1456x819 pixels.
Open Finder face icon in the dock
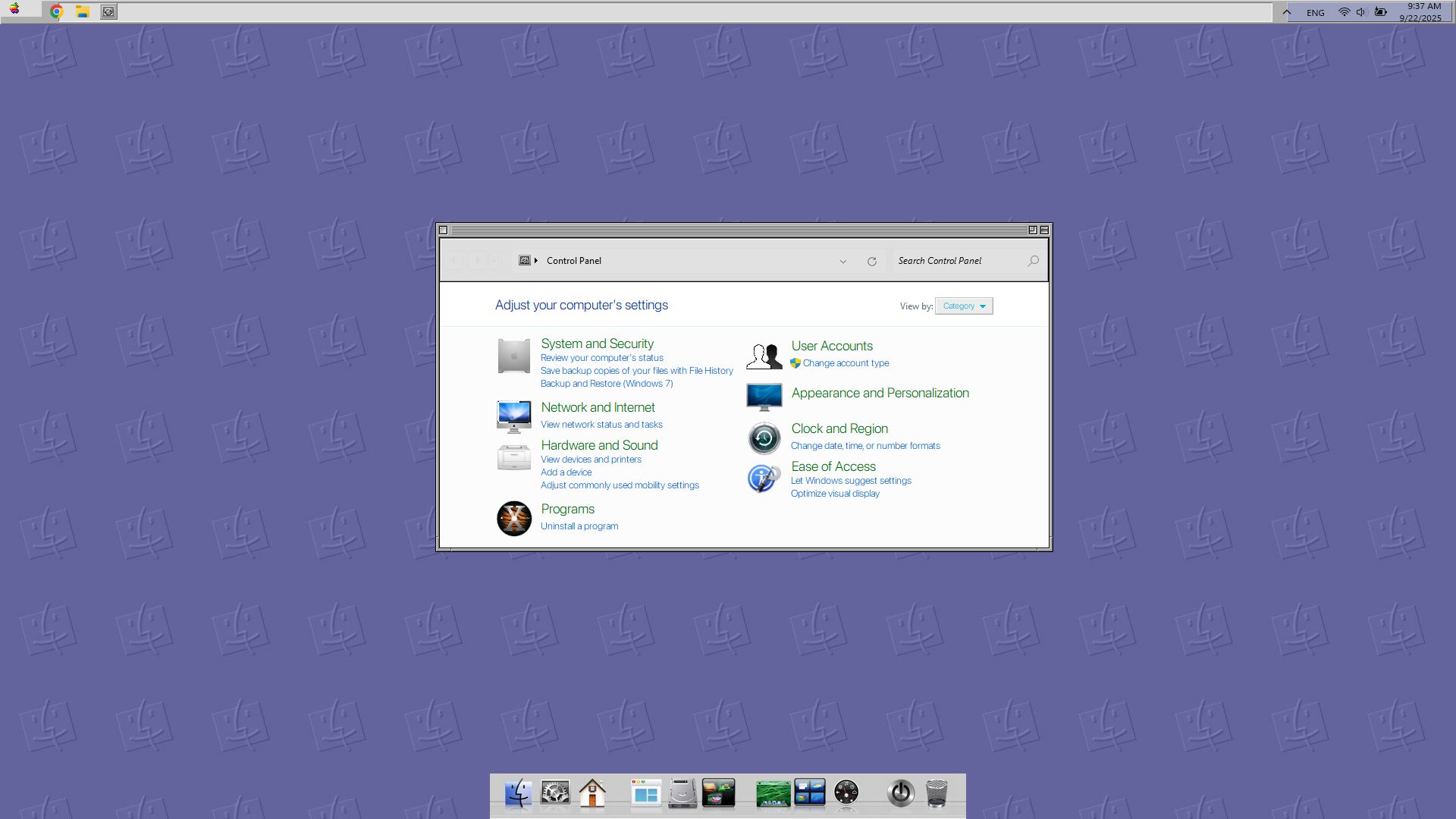pyautogui.click(x=518, y=794)
